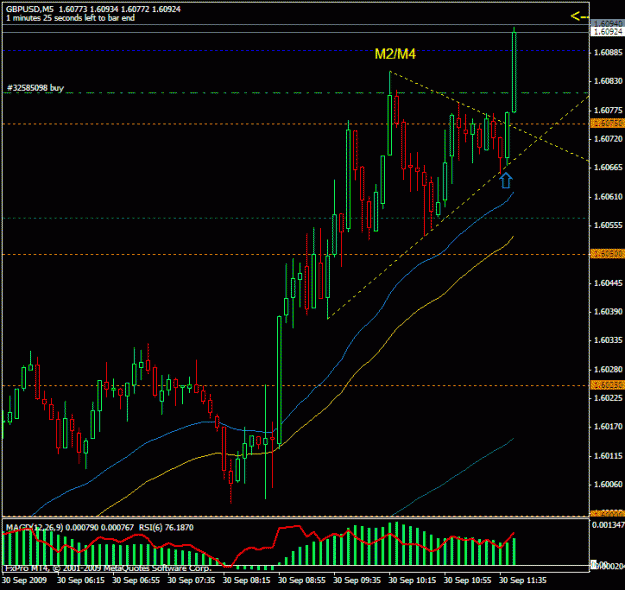Click the 1.60060 price axis label
This screenshot has height=590, width=625.
608,484
